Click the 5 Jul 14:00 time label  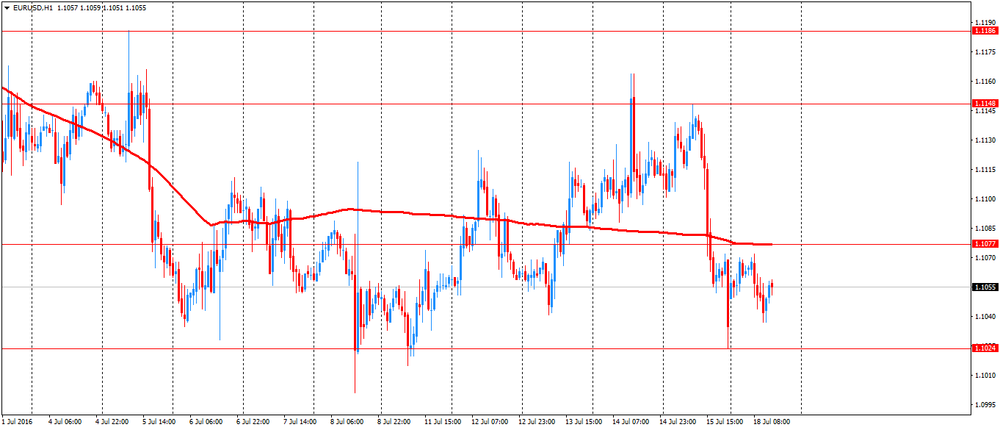tap(158, 422)
